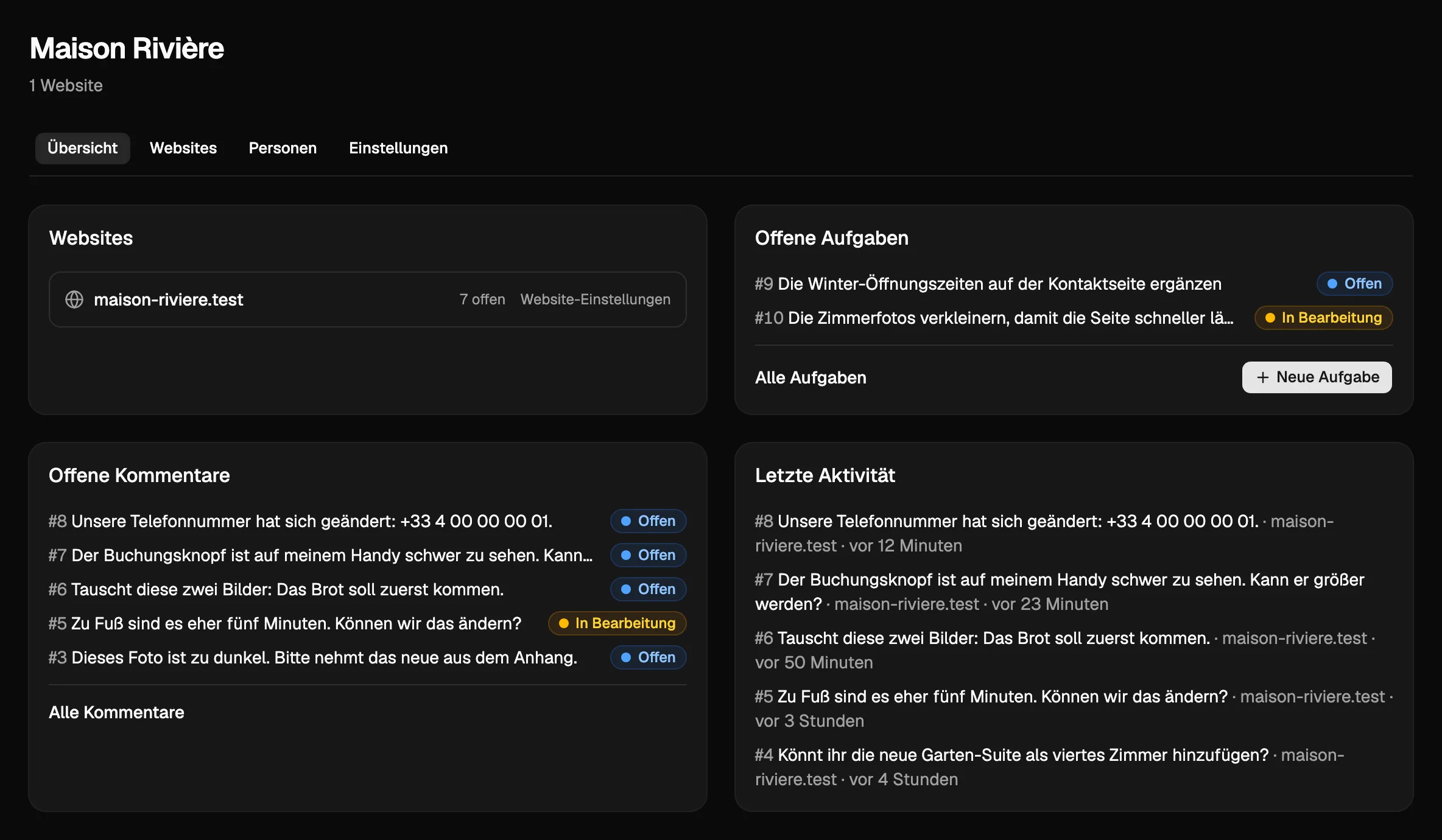Click the Maison Rivière heading
The image size is (1442, 840).
[127, 48]
